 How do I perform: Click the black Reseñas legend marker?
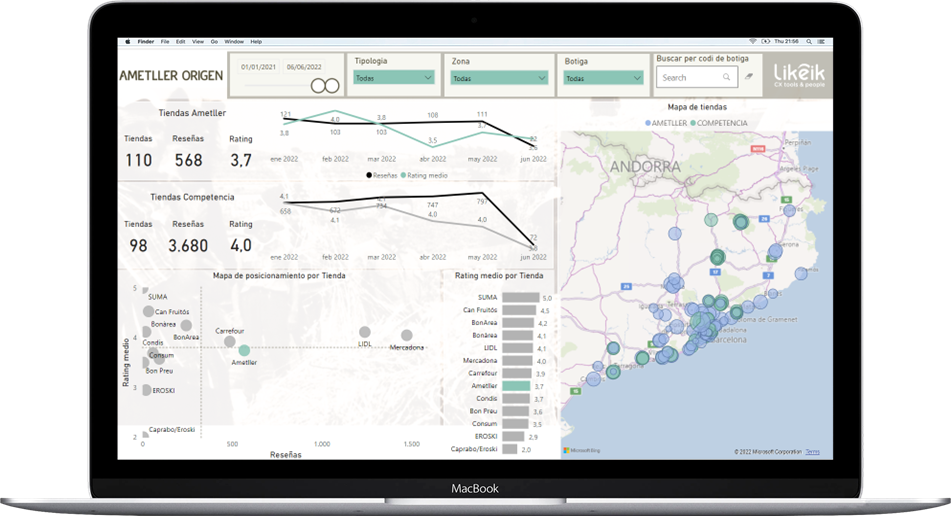tap(369, 175)
